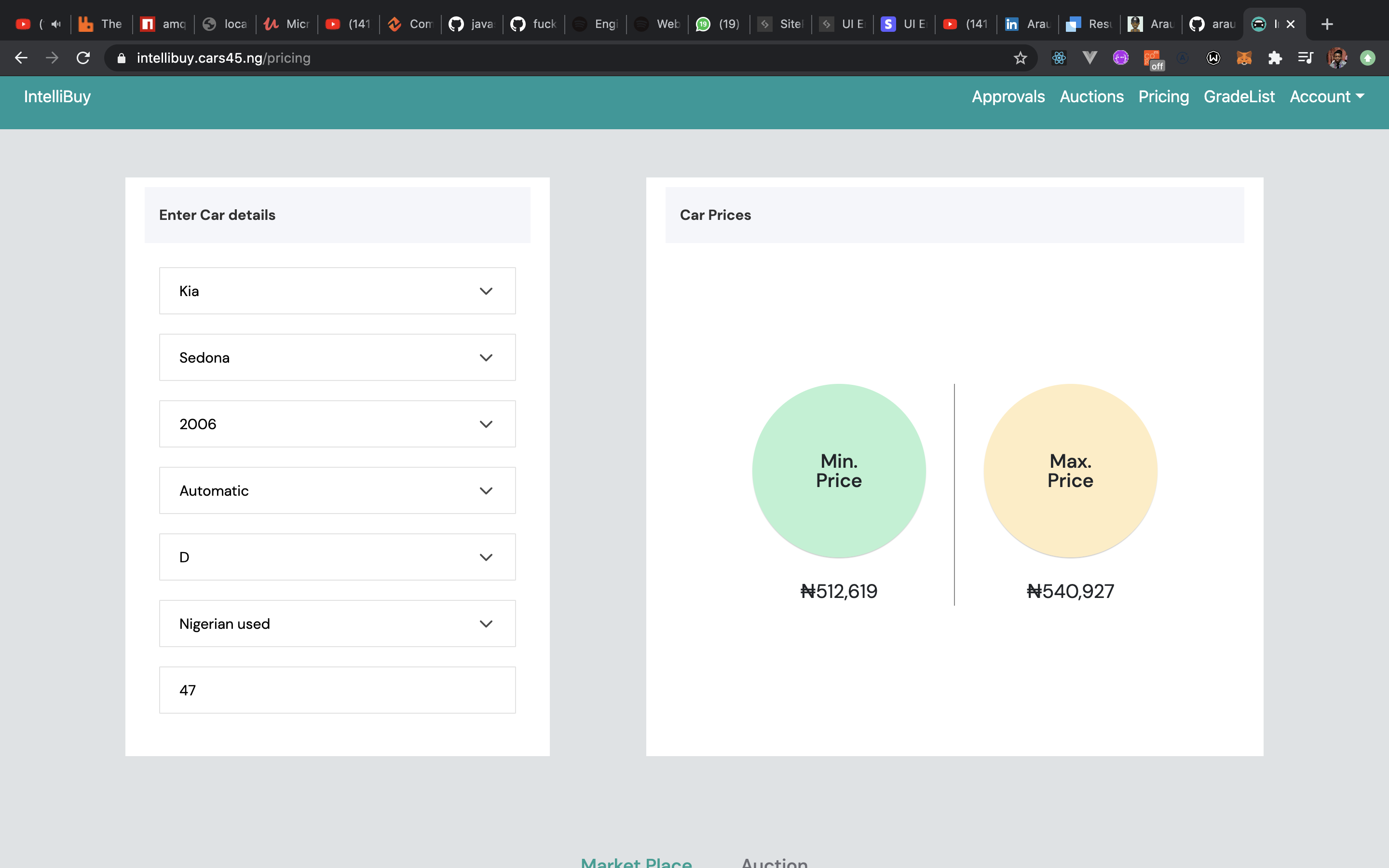Mute the audio-playing YouTube tab

coord(55,24)
